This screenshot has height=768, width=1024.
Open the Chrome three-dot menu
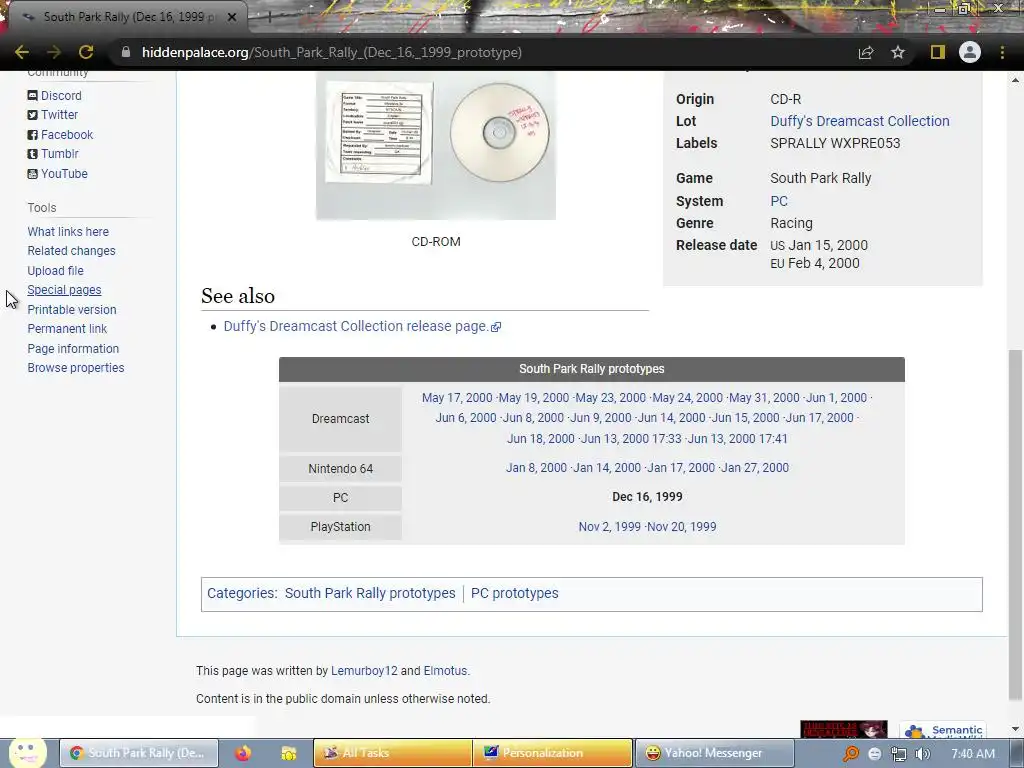point(1002,52)
